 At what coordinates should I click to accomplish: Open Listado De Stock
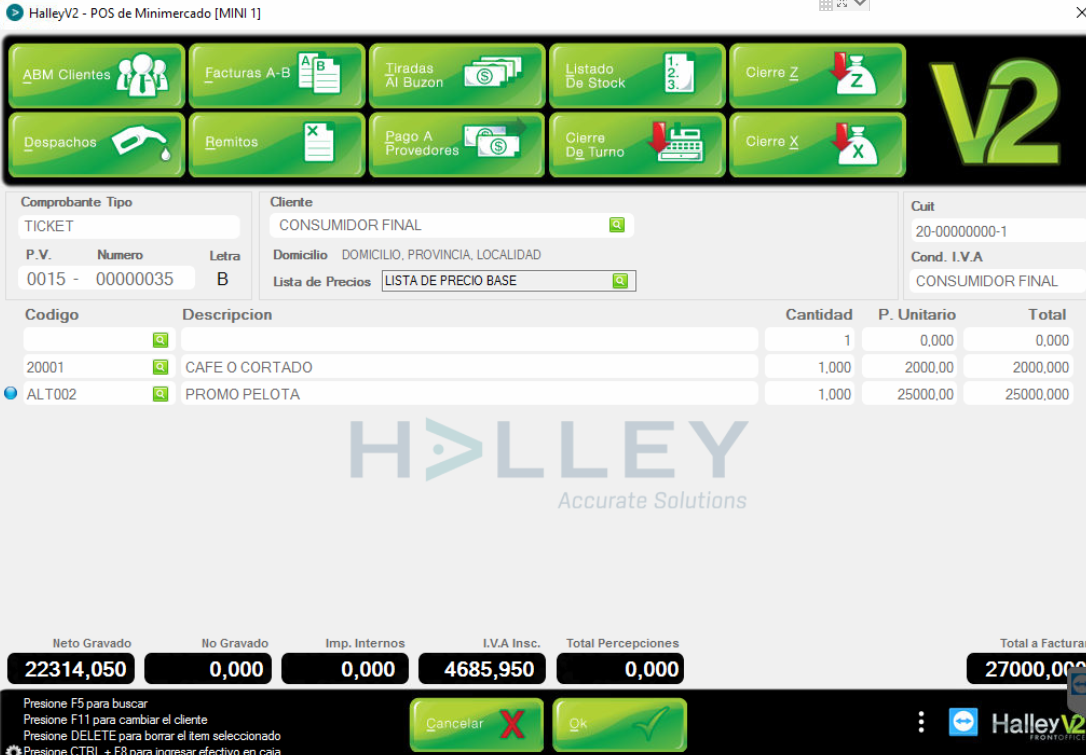[637, 76]
